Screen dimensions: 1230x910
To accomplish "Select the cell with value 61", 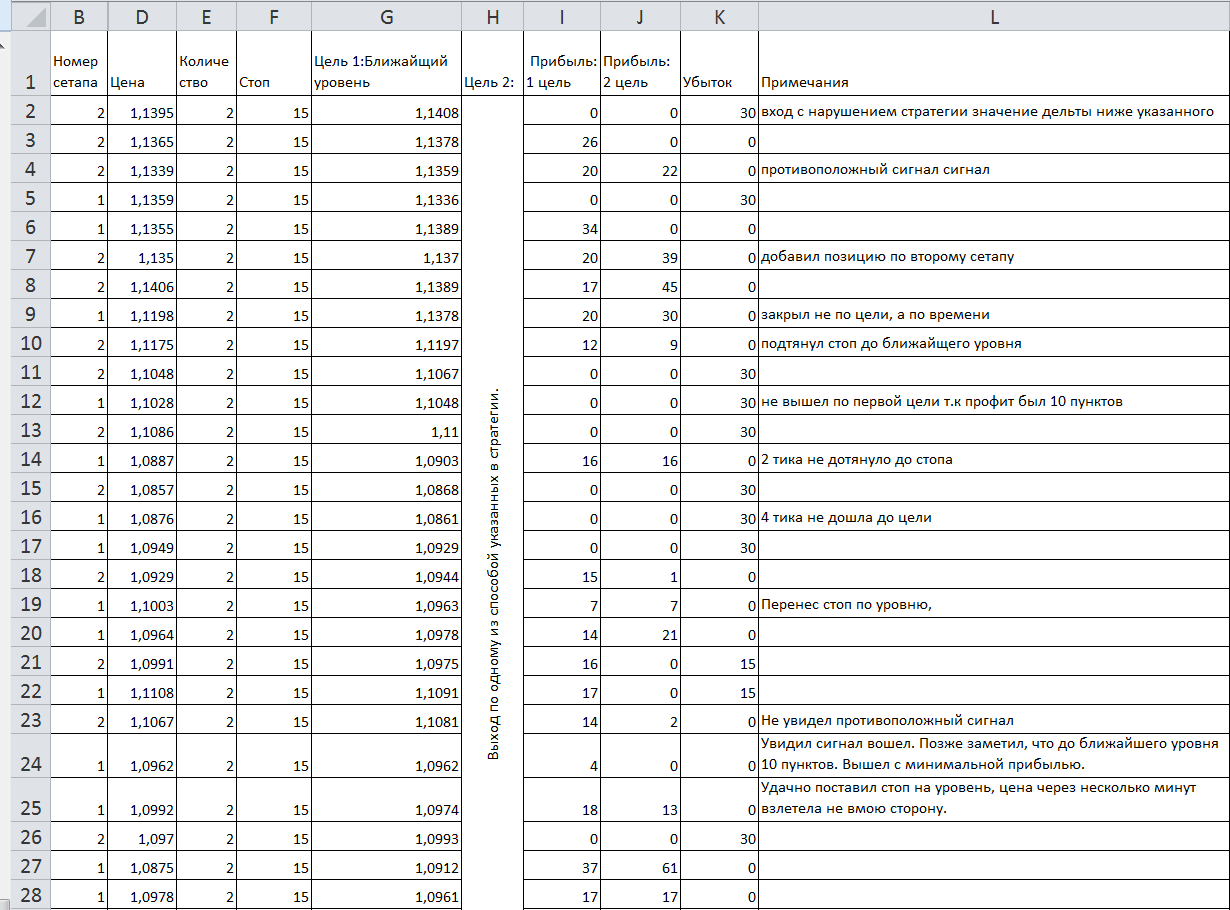I will (x=641, y=866).
